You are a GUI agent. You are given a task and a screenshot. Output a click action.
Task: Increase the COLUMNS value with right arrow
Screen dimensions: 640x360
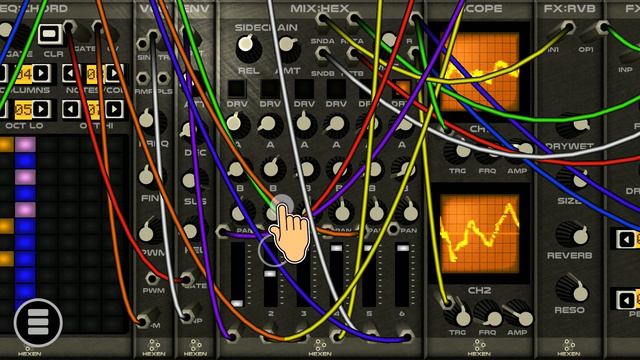pyautogui.click(x=41, y=73)
